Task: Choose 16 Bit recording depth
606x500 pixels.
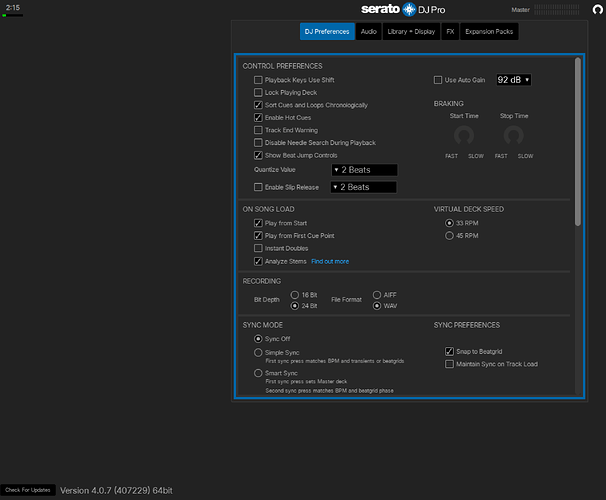Action: click(x=295, y=295)
